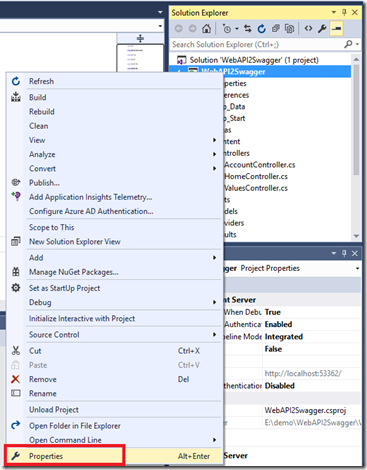This screenshot has width=367, height=470.
Task: Click the Disabled authentication value
Action: coord(280,386)
